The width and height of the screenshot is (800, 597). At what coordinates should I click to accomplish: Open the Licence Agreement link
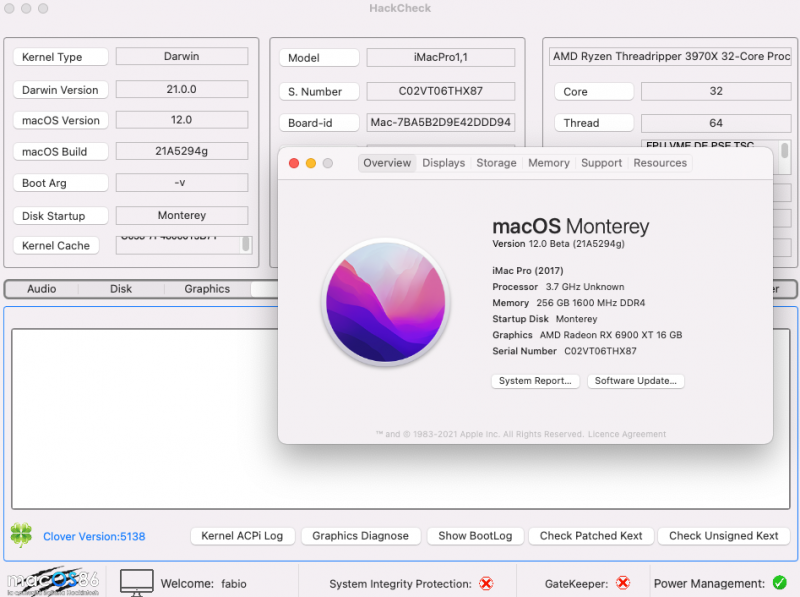click(x=627, y=434)
